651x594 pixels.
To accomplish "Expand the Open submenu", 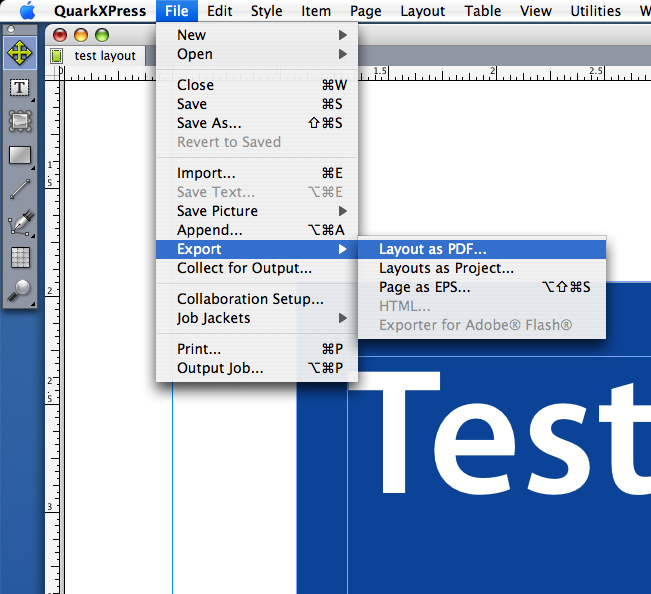I will pos(257,54).
